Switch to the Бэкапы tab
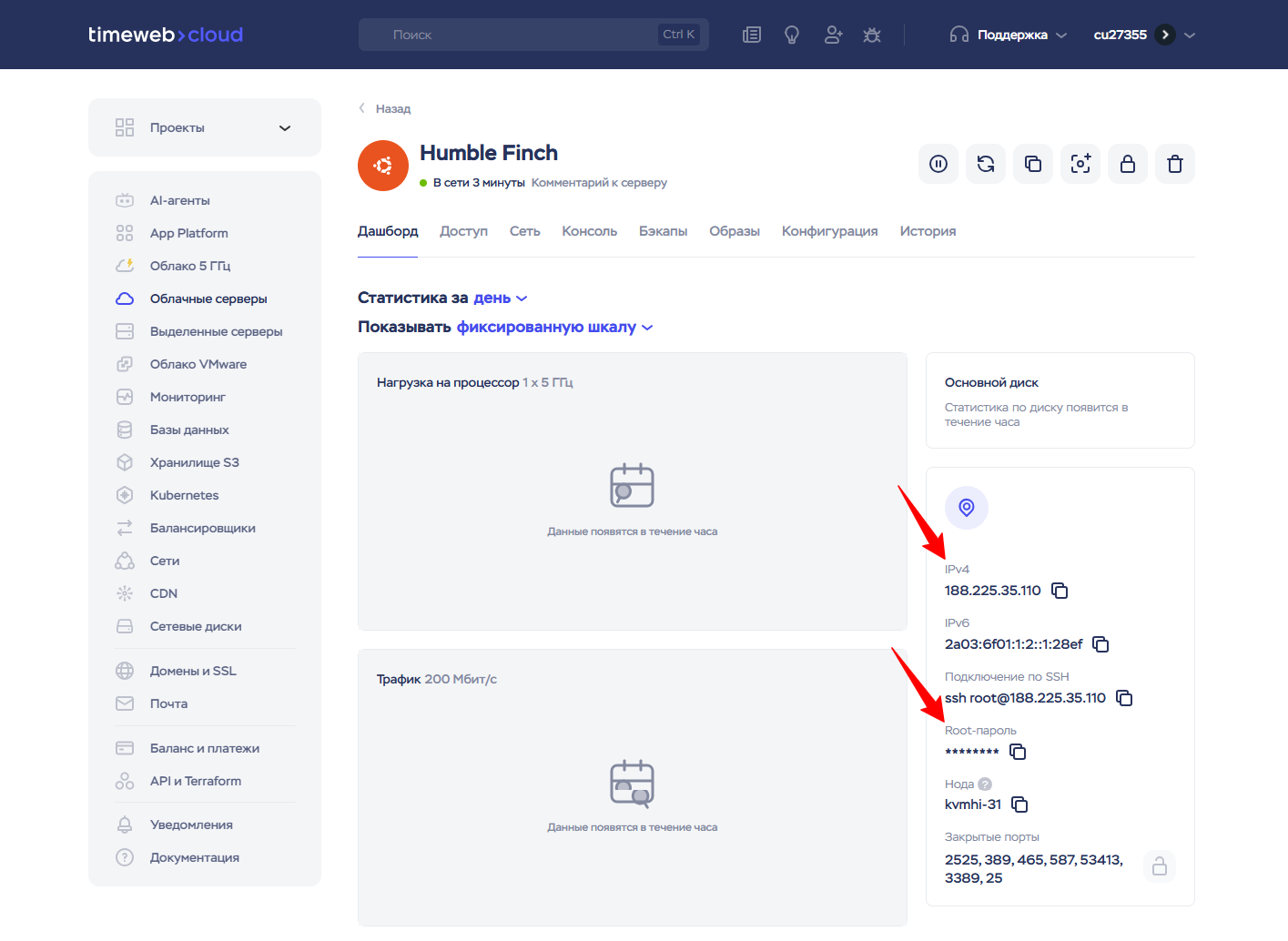Image resolution: width=1288 pixels, height=941 pixels. (x=663, y=231)
